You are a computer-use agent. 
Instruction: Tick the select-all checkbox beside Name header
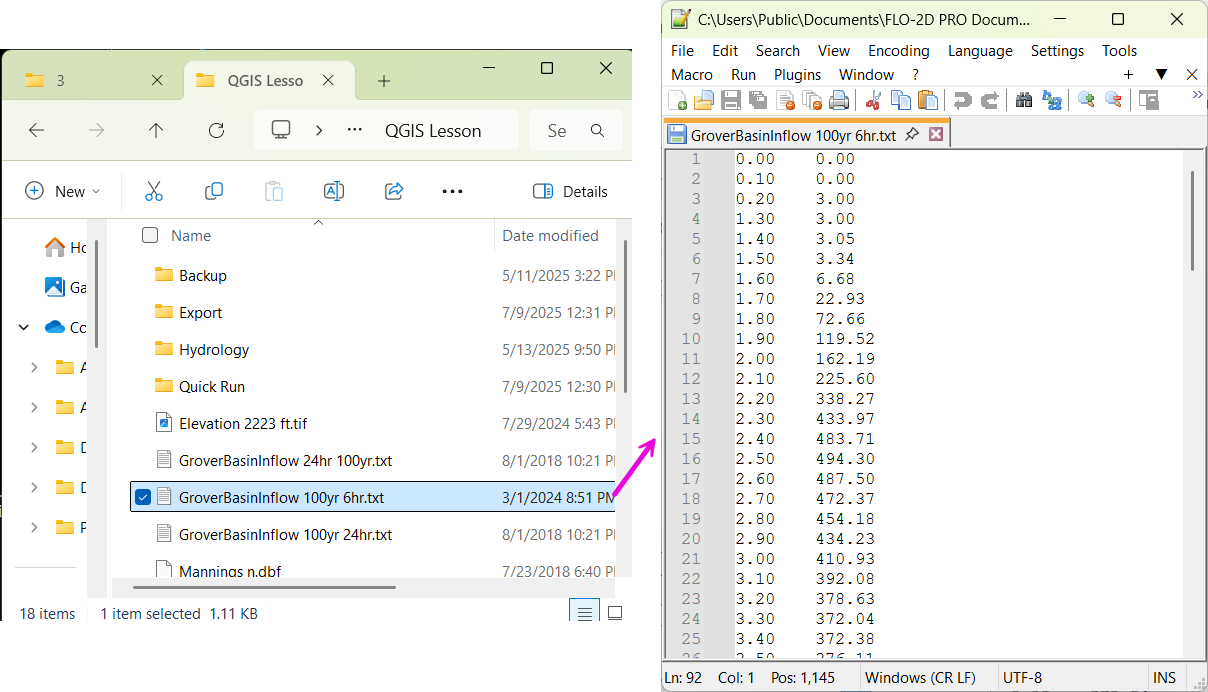[x=150, y=236]
